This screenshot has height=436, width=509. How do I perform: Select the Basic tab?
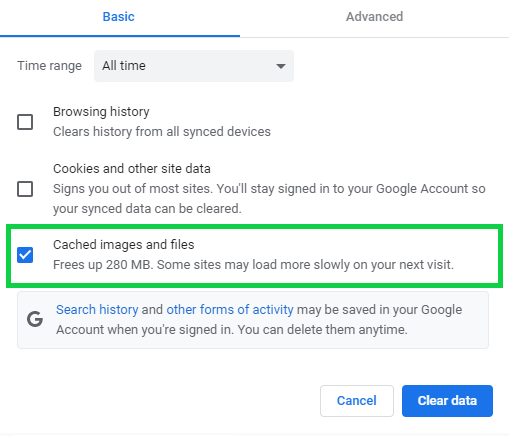point(119,17)
